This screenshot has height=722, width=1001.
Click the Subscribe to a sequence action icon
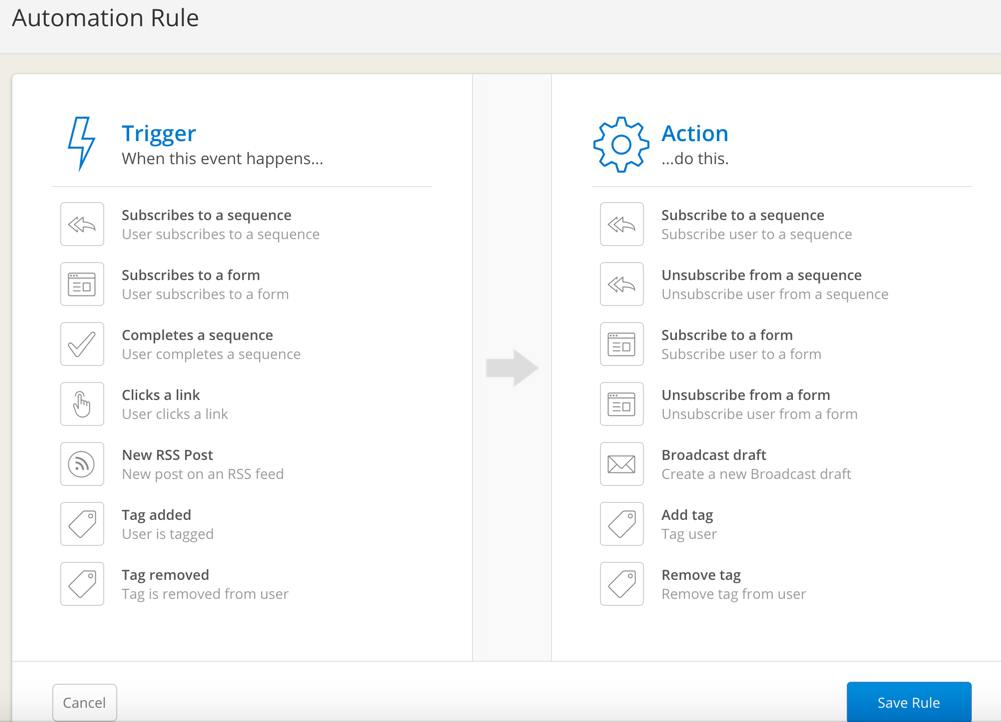622,224
